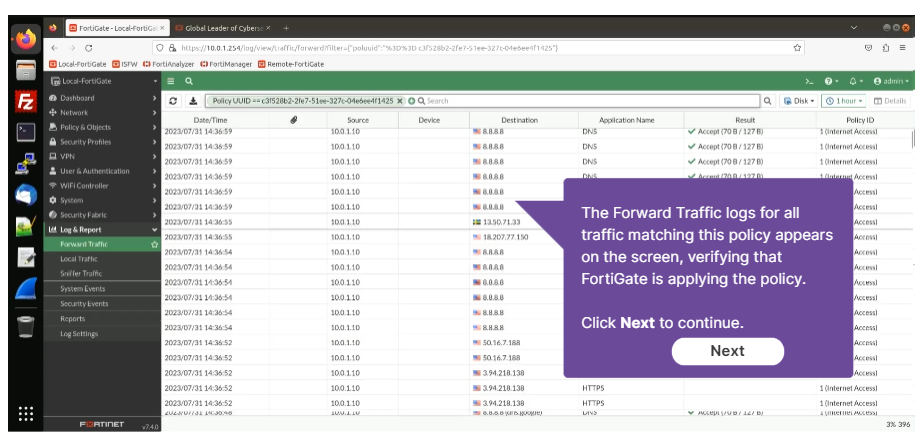Refresh the Forward Traffic log list
Image resolution: width=922 pixels, height=448 pixels.
click(173, 101)
